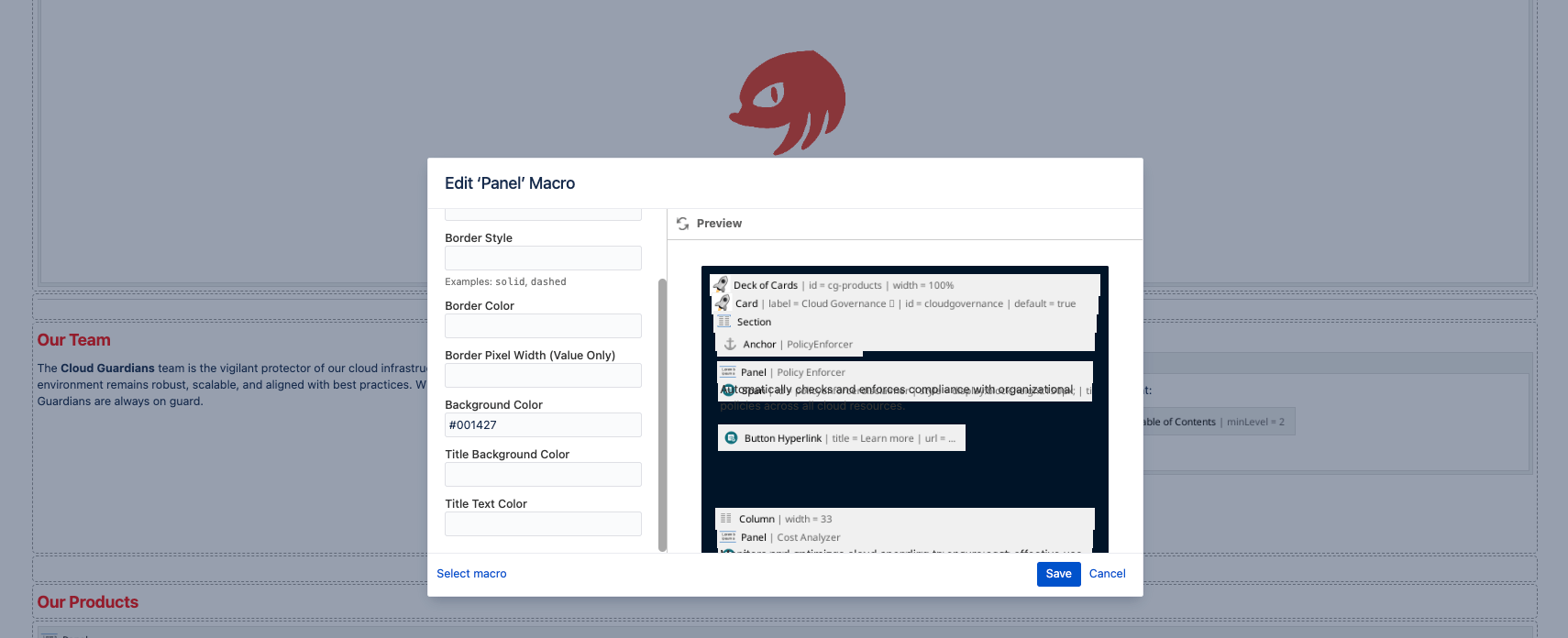Click the Cost Analyzer Panel icon

(728, 537)
